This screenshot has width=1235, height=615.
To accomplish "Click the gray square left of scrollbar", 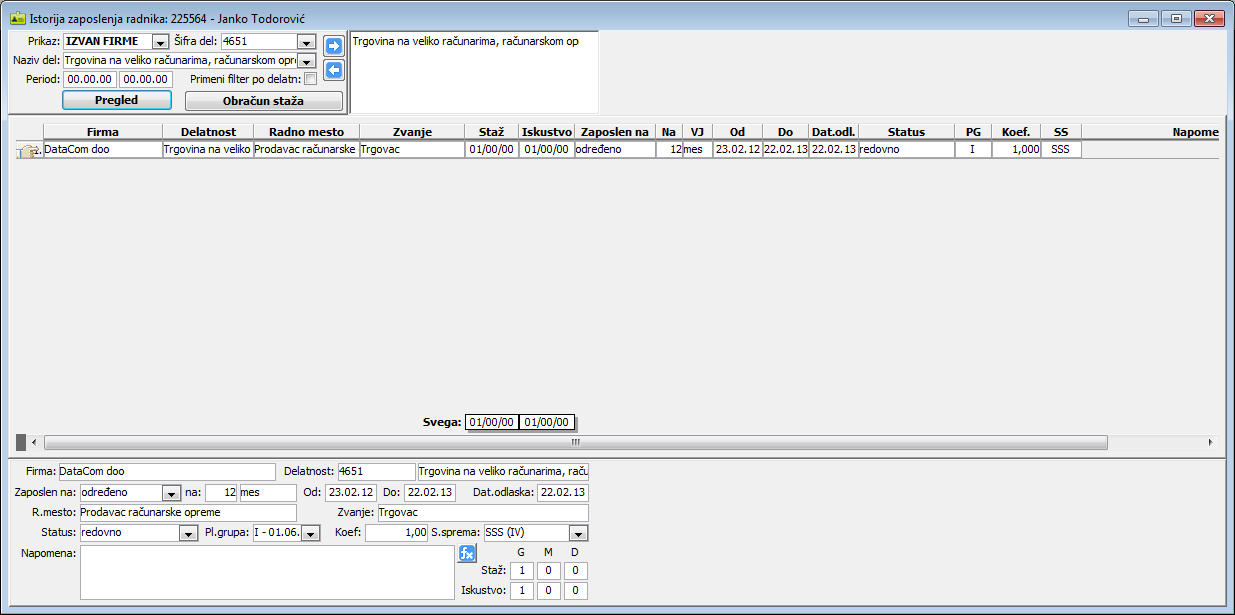I will [x=21, y=442].
